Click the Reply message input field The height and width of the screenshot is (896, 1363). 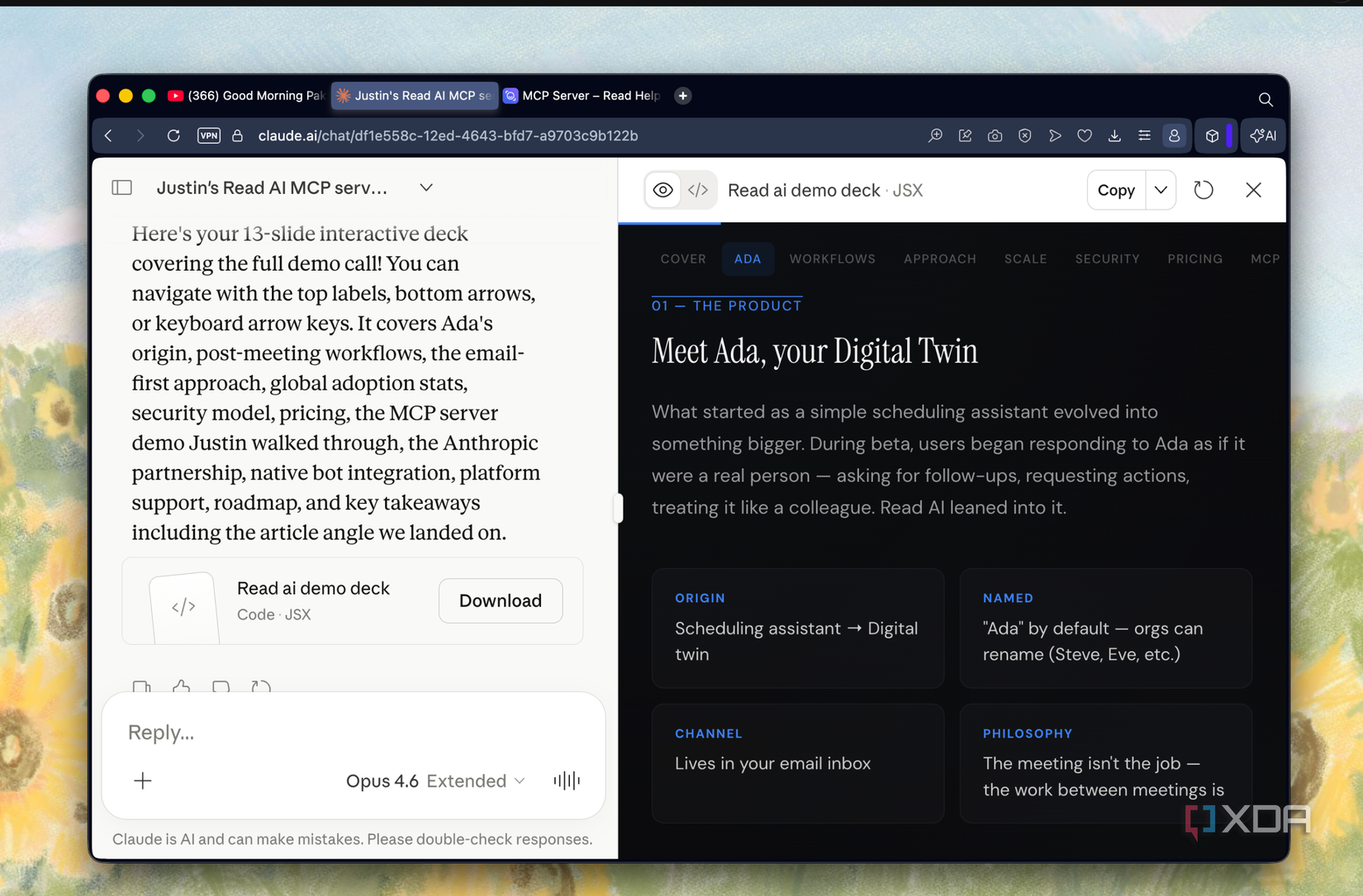pyautogui.click(x=354, y=732)
